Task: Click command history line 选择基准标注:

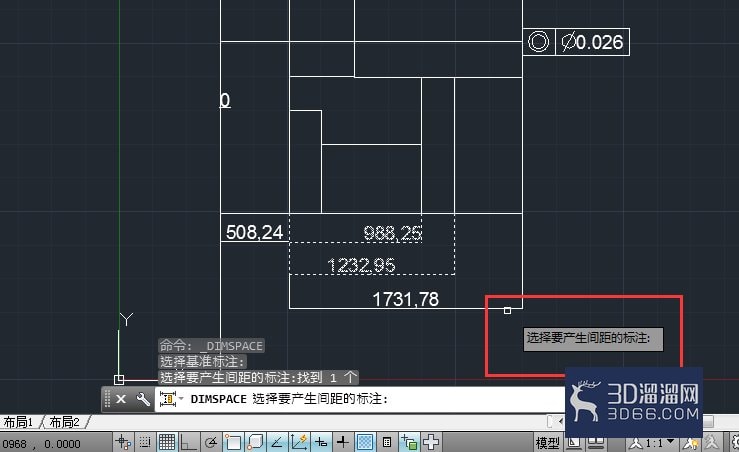Action: pos(202,362)
